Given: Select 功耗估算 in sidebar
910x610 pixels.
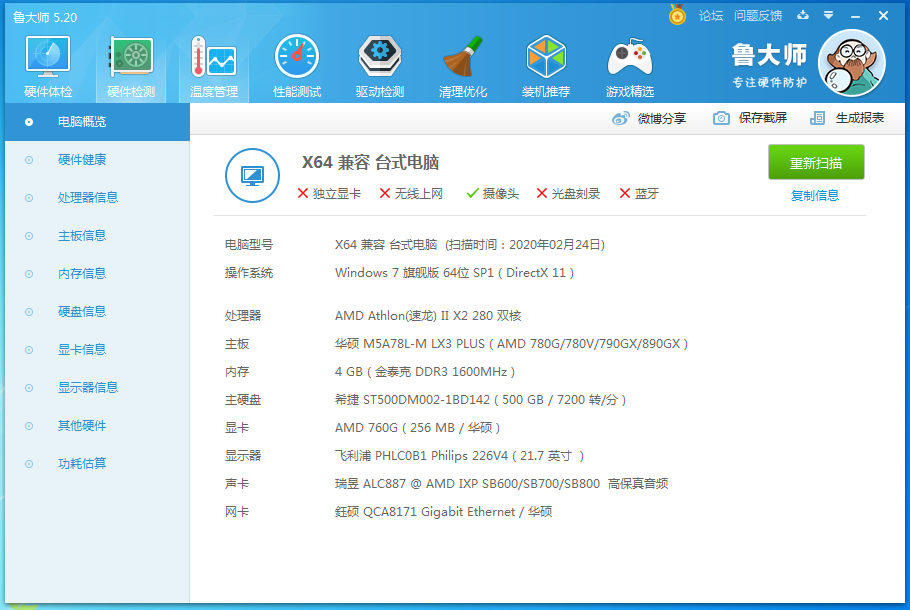Looking at the screenshot, I should (98, 464).
